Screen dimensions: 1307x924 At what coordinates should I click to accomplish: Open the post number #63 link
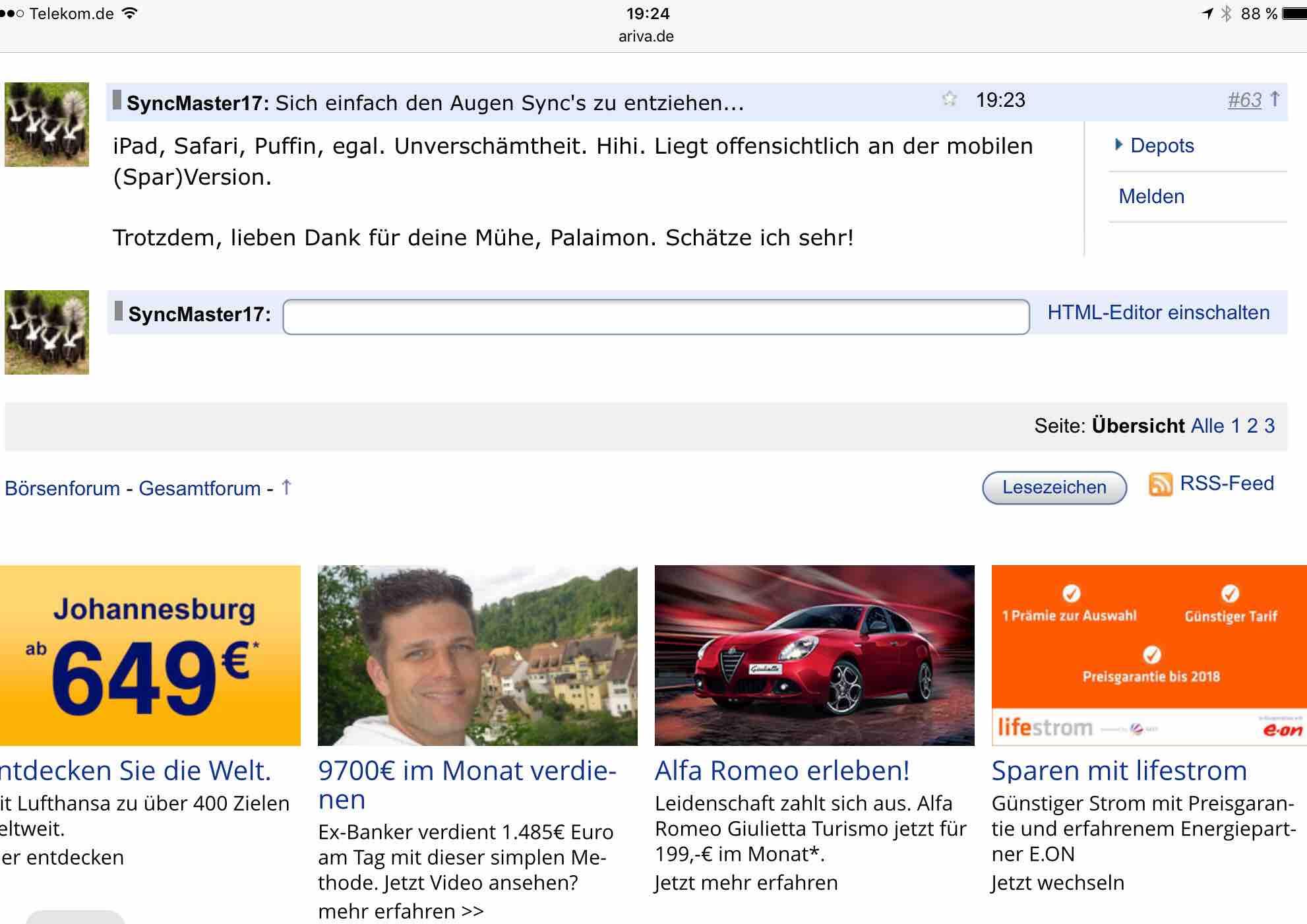1244,100
